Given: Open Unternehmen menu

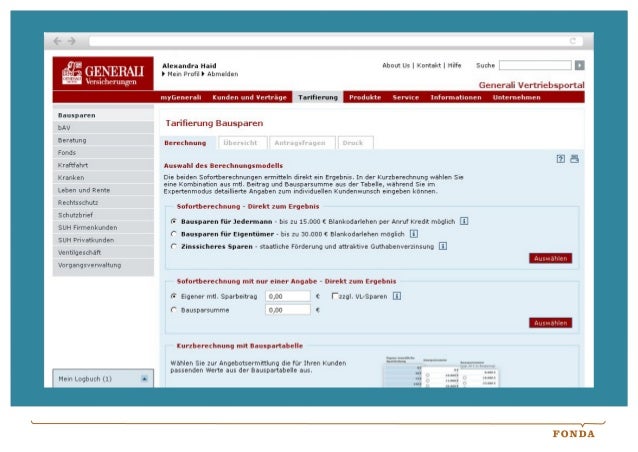Looking at the screenshot, I should [x=516, y=97].
